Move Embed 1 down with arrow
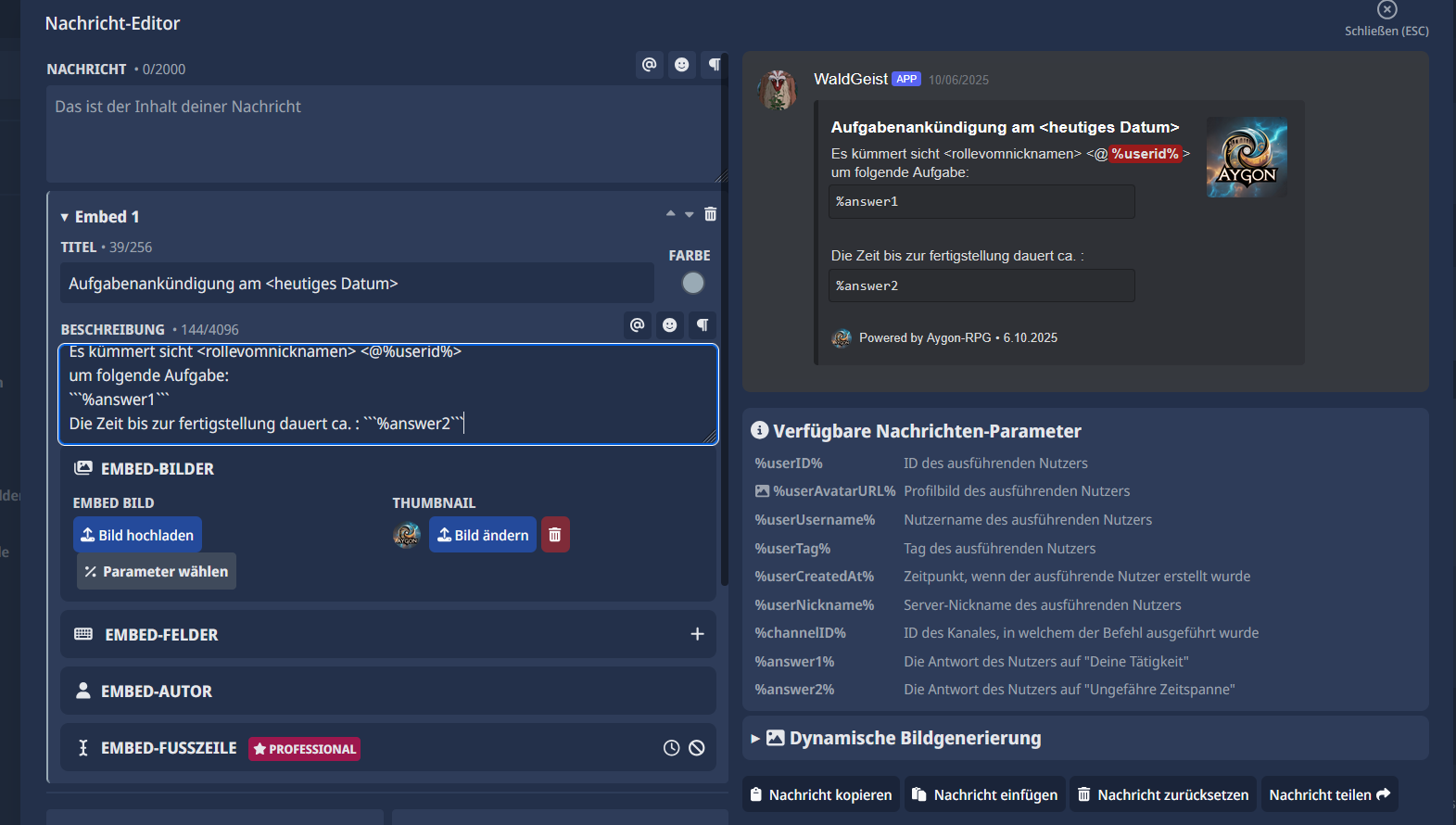This screenshot has height=825, width=1456. coord(690,215)
